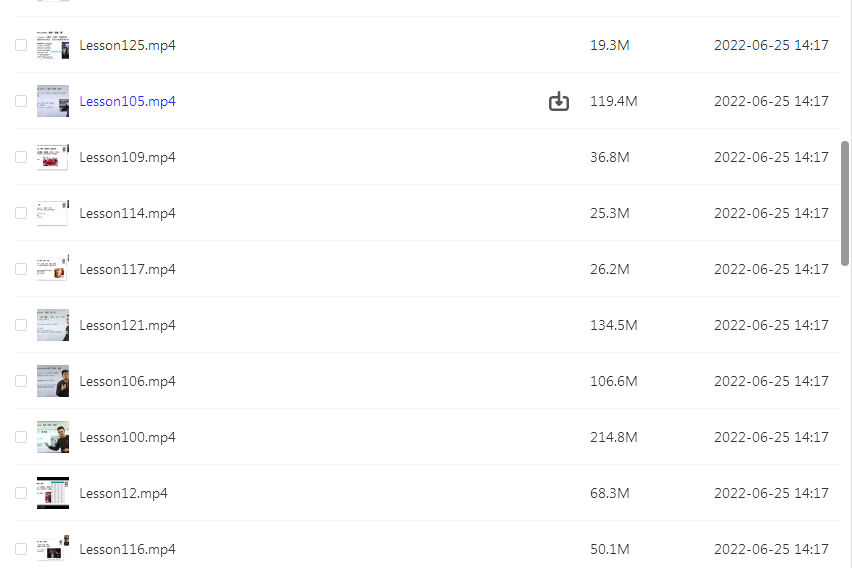This screenshot has width=852, height=568.
Task: Enable the checkbox next to Lesson12.mp4
Action: coord(21,493)
